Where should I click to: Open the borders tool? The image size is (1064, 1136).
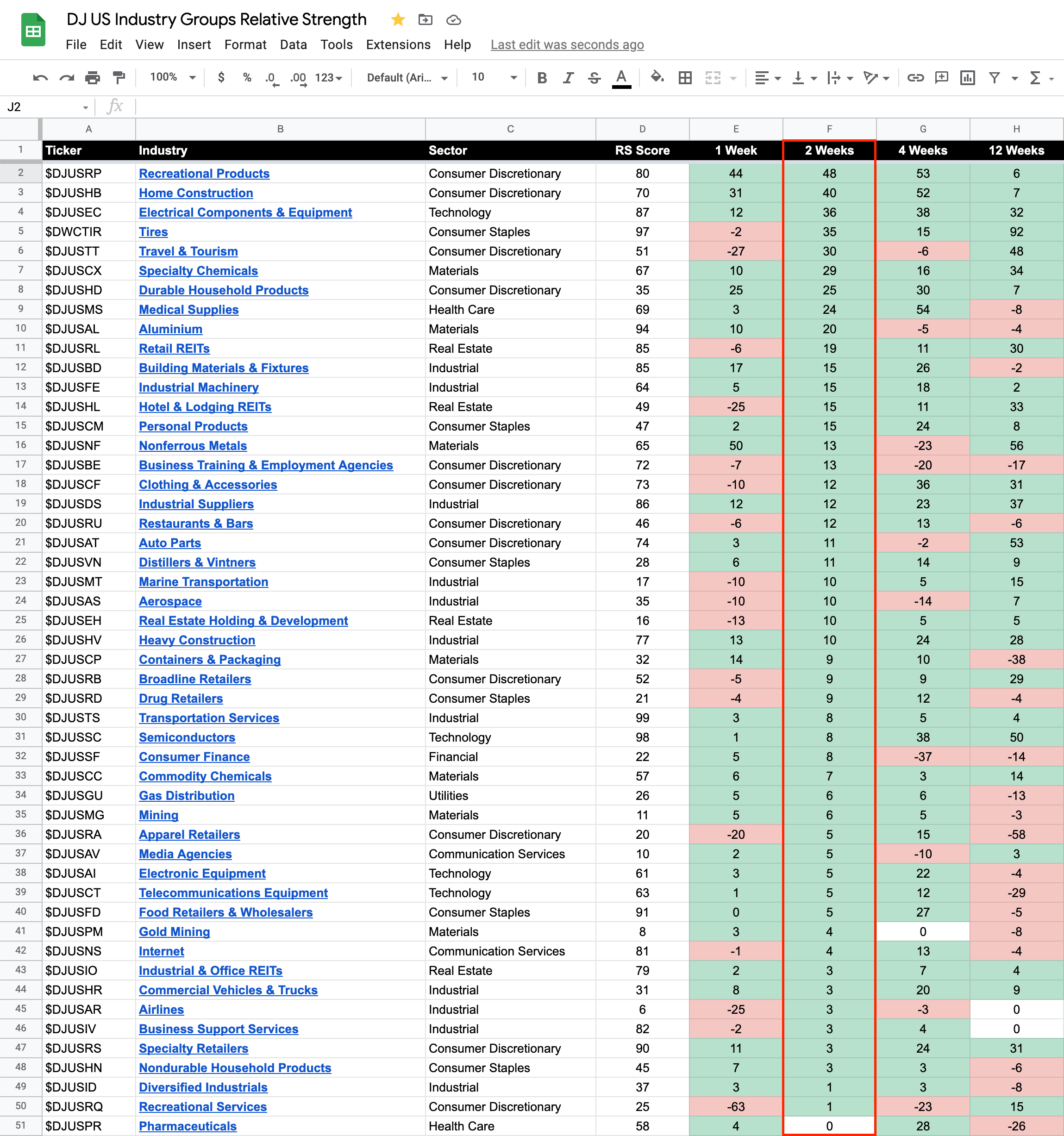click(685, 78)
